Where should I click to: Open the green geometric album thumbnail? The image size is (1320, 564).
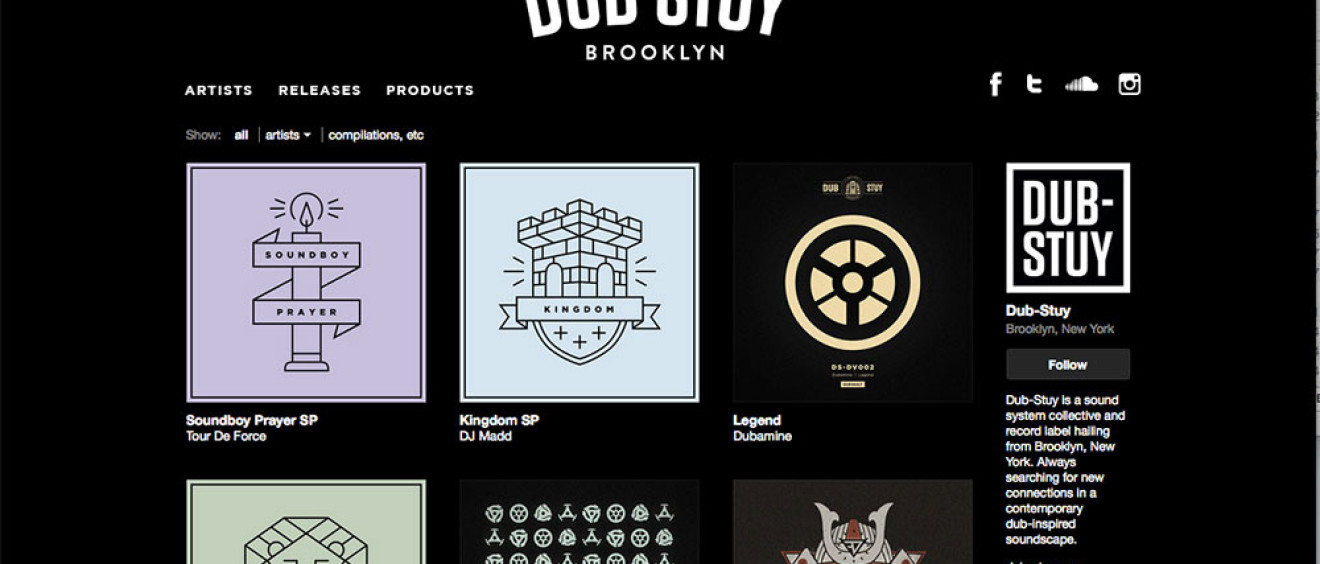(306, 522)
